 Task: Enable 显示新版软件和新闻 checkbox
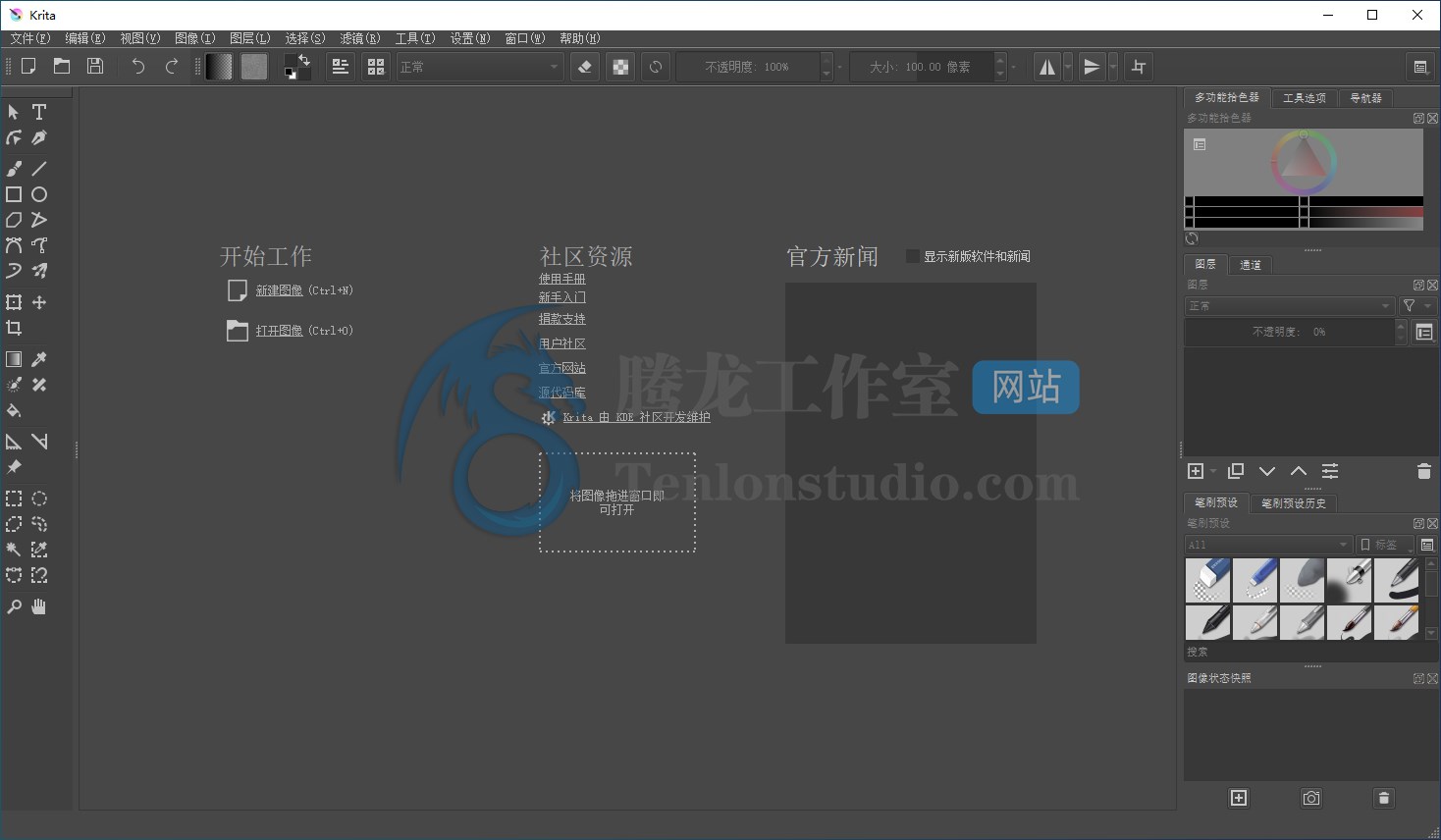coord(912,256)
